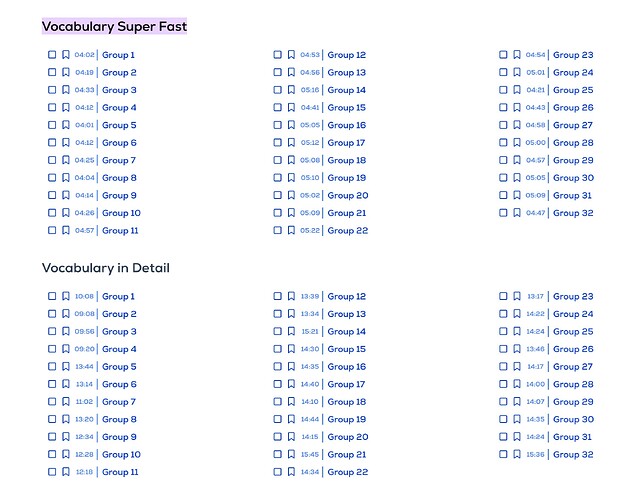Image resolution: width=630 pixels, height=500 pixels.
Task: Mark In Detail Group 28 as complete
Action: 503,384
